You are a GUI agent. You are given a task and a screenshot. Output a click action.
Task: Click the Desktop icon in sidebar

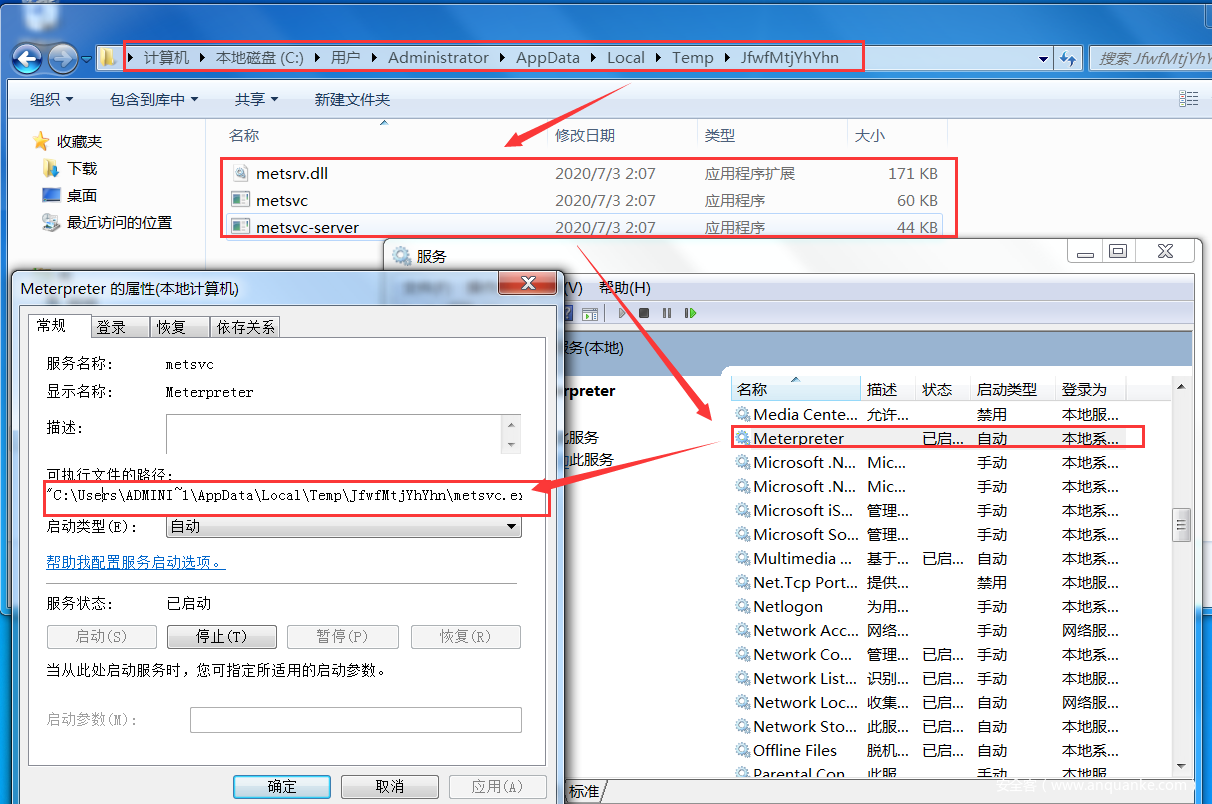[51, 195]
